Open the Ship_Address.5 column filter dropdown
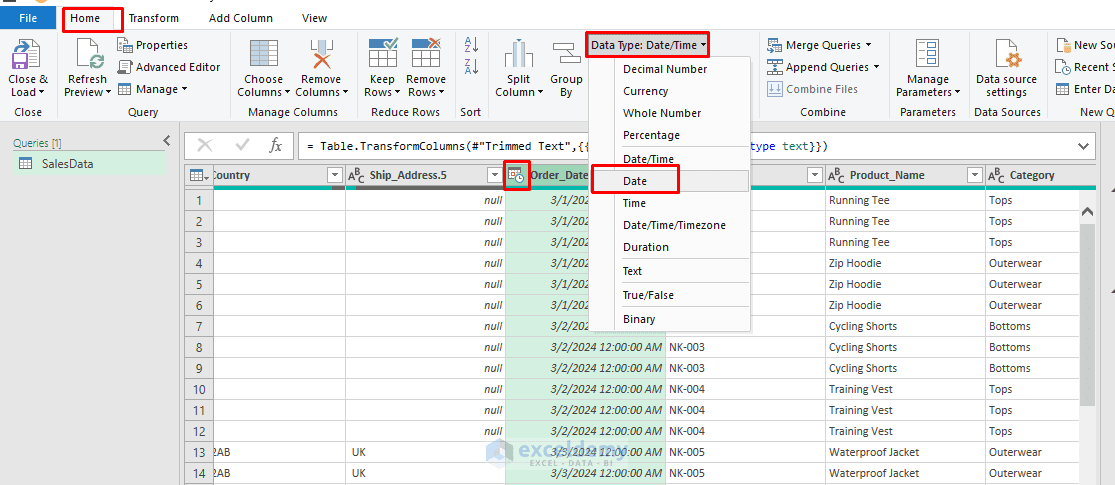Viewport: 1115px width, 485px height. click(495, 175)
